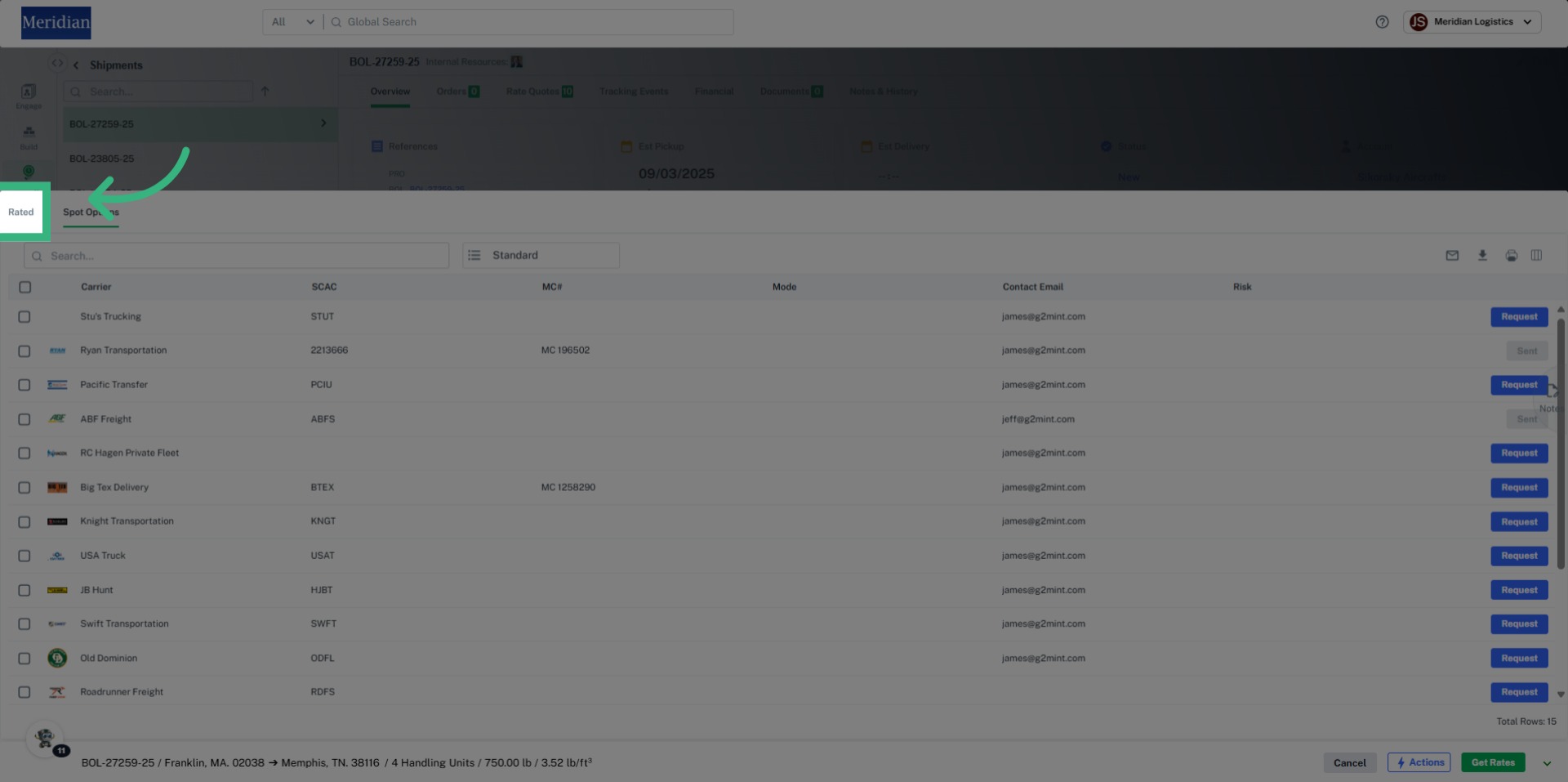
Task: Expand the Meridian Logistics account menu
Action: point(1528,22)
